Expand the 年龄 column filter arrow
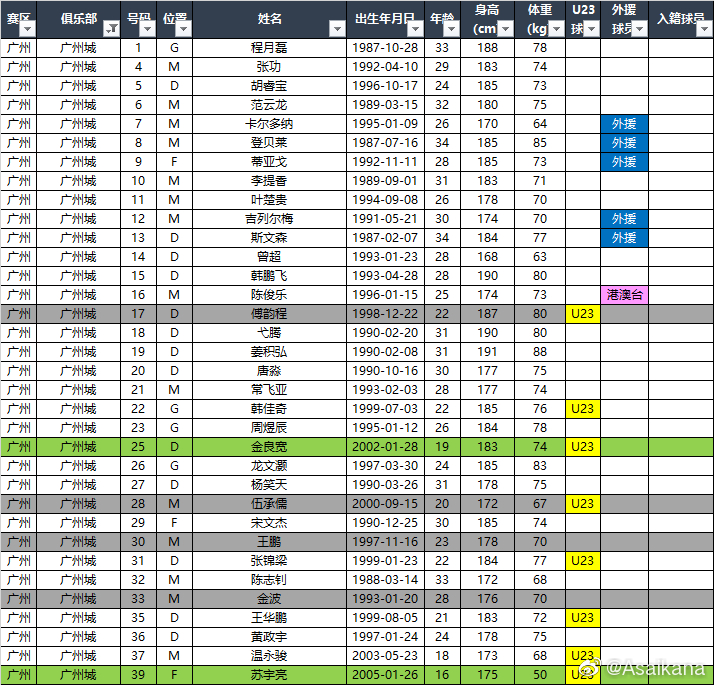The image size is (714, 685). 449,29
